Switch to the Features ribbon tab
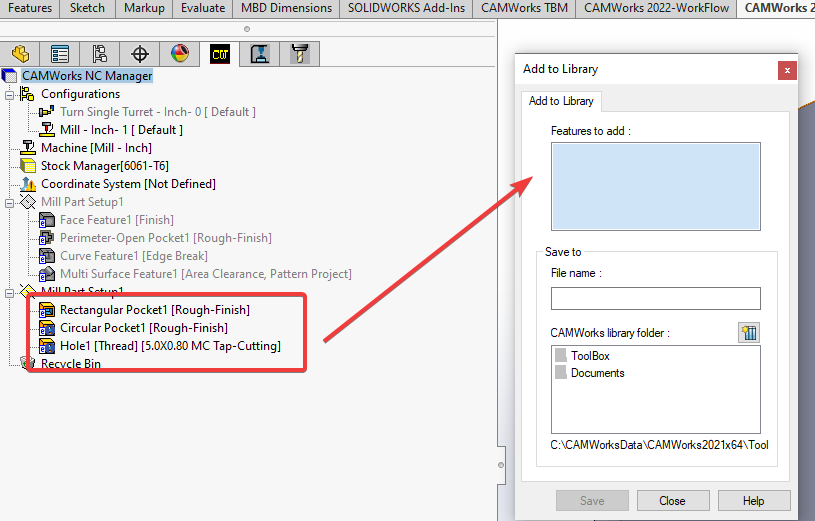 coord(30,8)
